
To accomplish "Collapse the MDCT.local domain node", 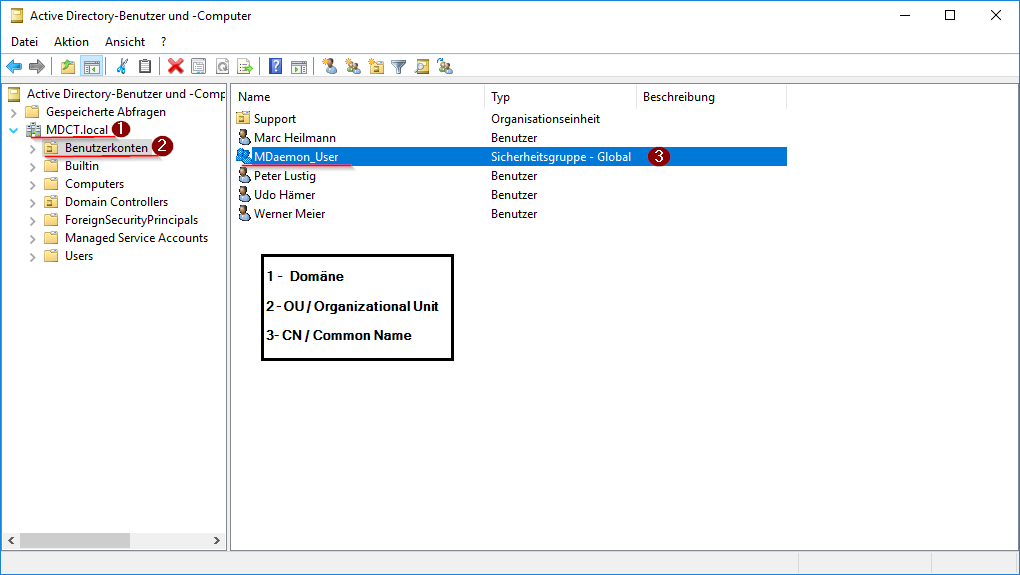I will point(13,130).
